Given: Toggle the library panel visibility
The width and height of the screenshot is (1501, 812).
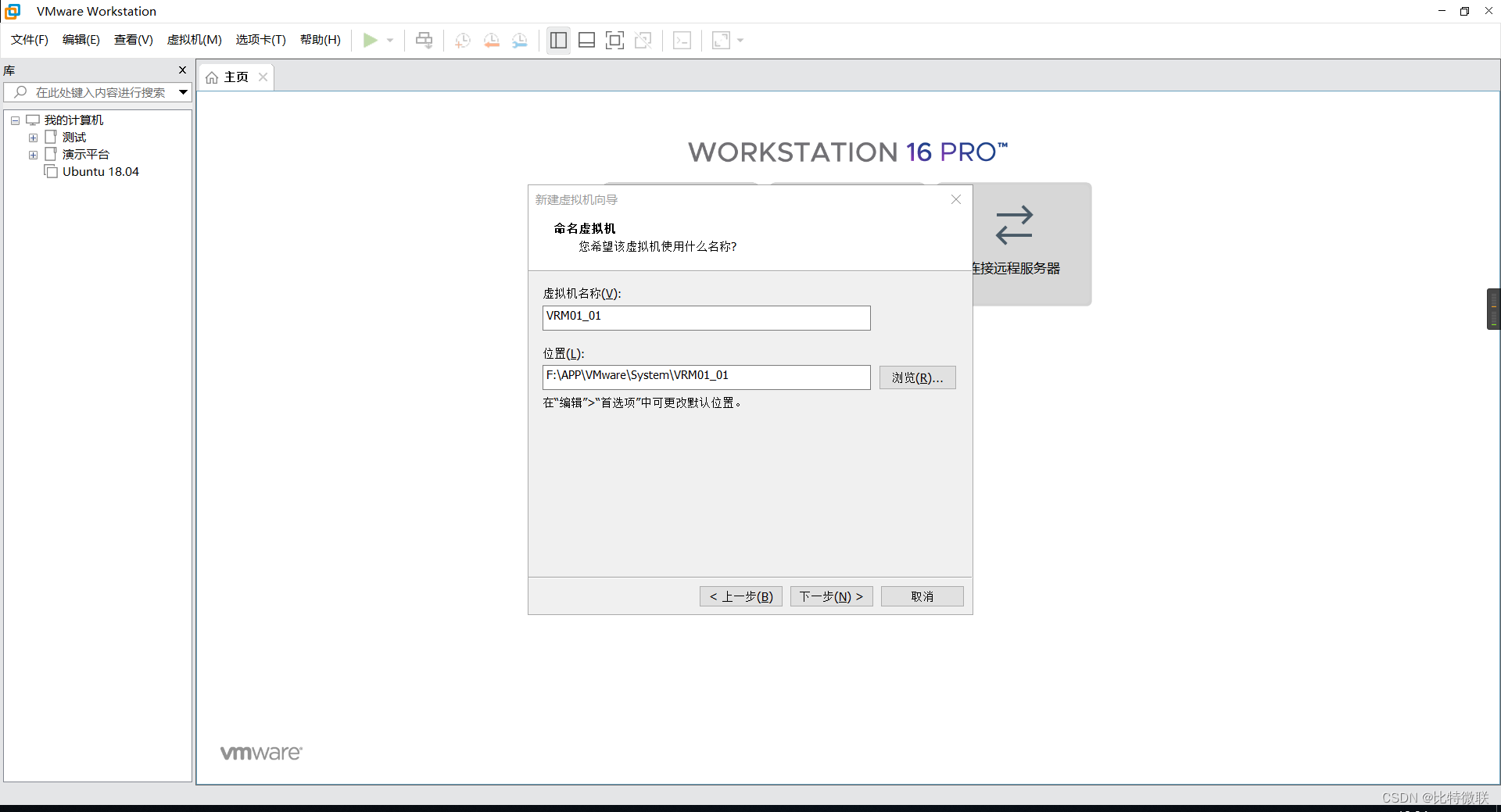Looking at the screenshot, I should [558, 40].
